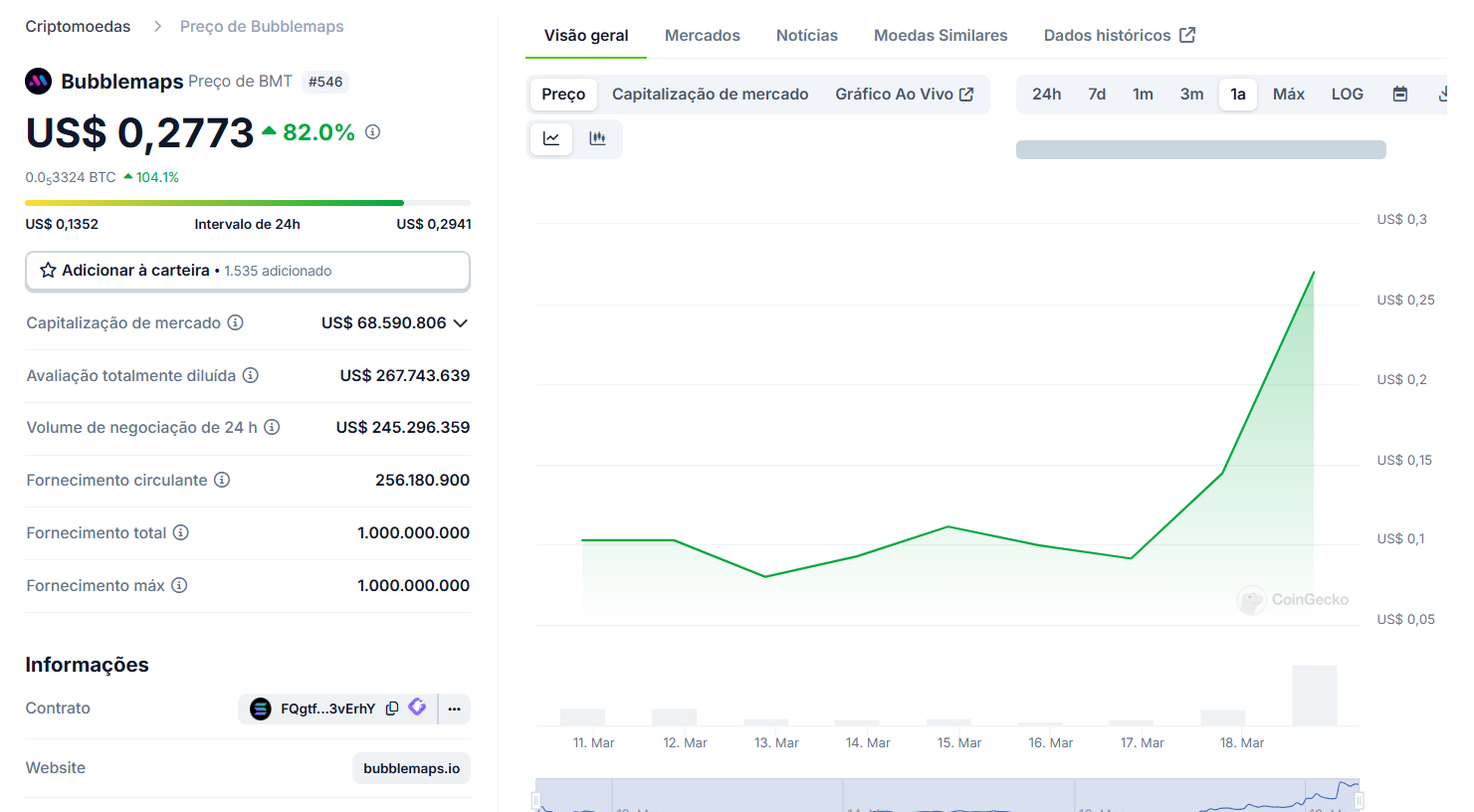Set chart range to 24h
Viewport: 1474px width, 812px height.
click(1046, 94)
